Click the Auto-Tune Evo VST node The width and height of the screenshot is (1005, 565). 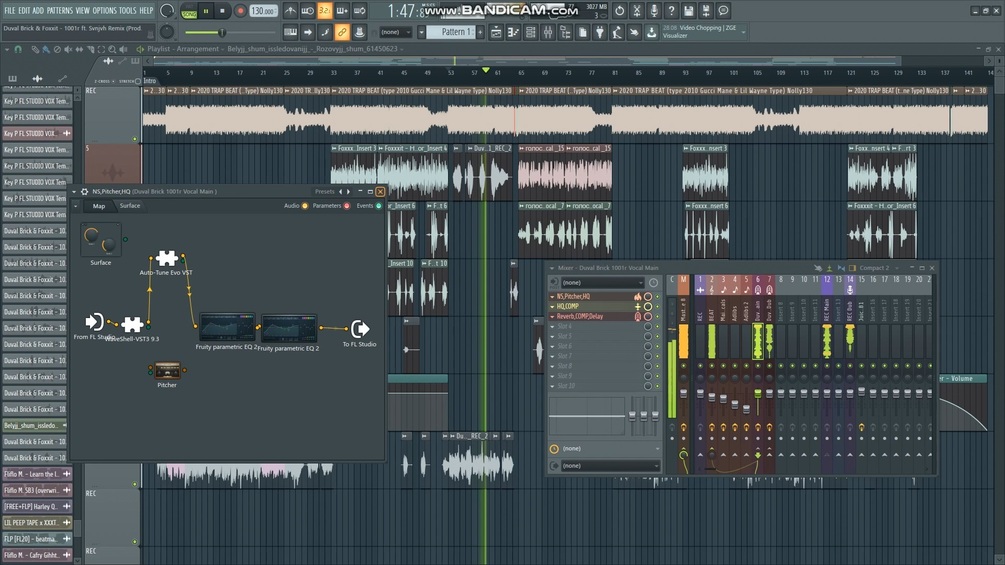tap(167, 258)
